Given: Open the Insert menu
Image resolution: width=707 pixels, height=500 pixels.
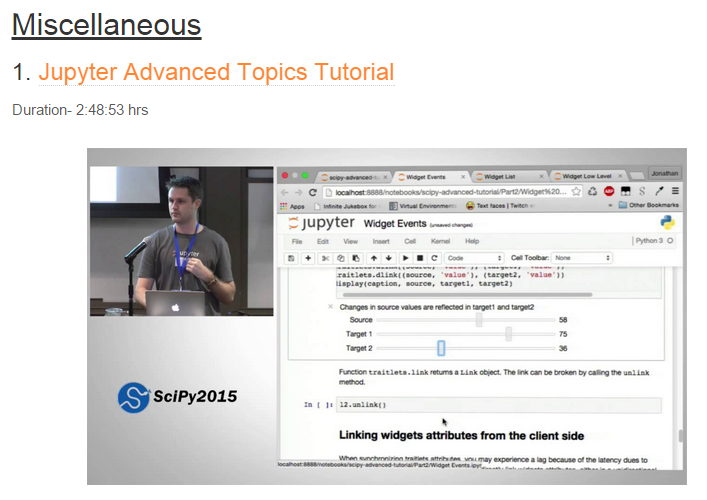Looking at the screenshot, I should tap(381, 241).
